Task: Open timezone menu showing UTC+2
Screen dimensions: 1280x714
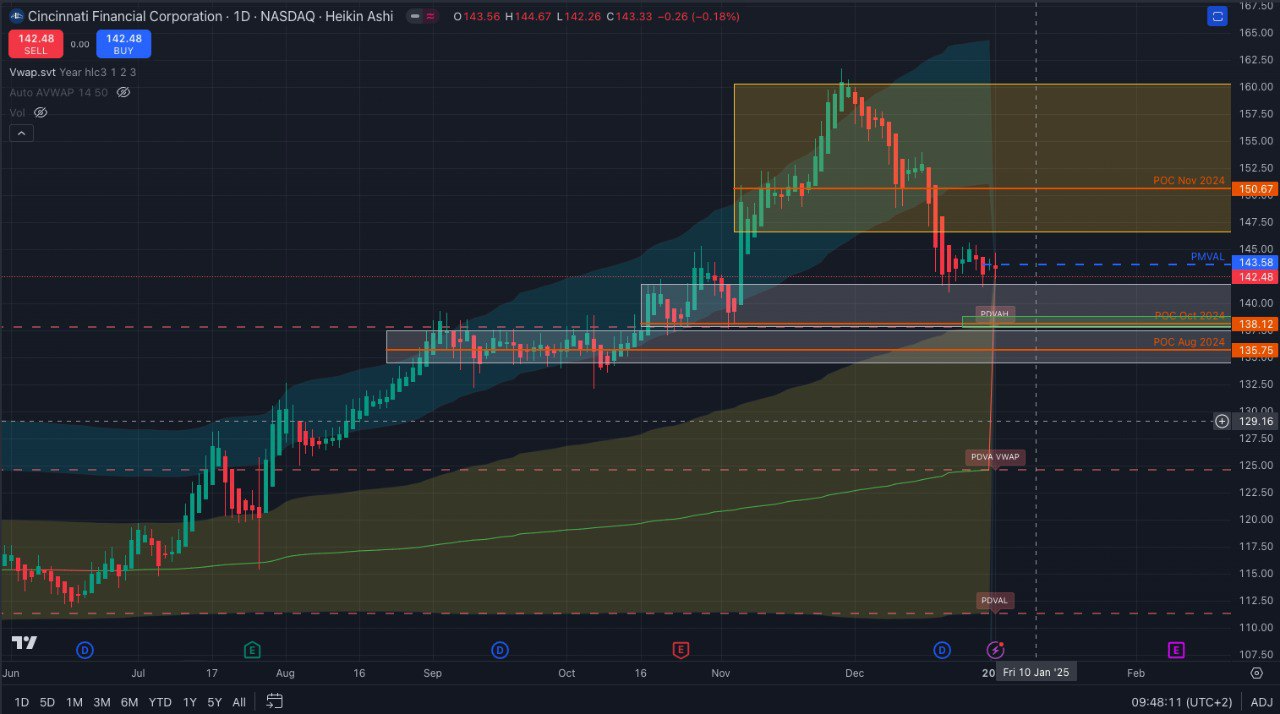Action: tap(1182, 702)
